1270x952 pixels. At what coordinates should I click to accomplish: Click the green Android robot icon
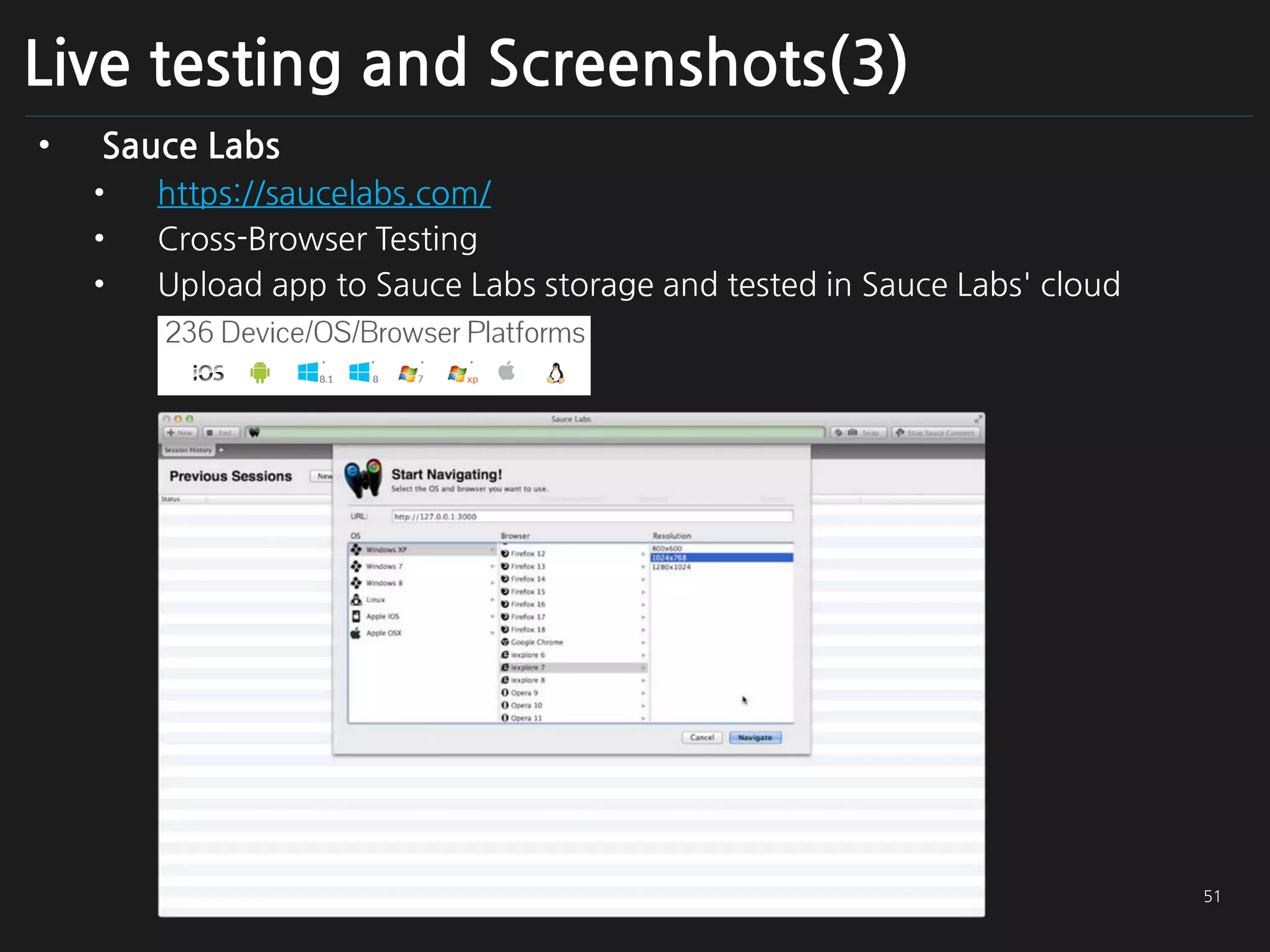tap(260, 372)
